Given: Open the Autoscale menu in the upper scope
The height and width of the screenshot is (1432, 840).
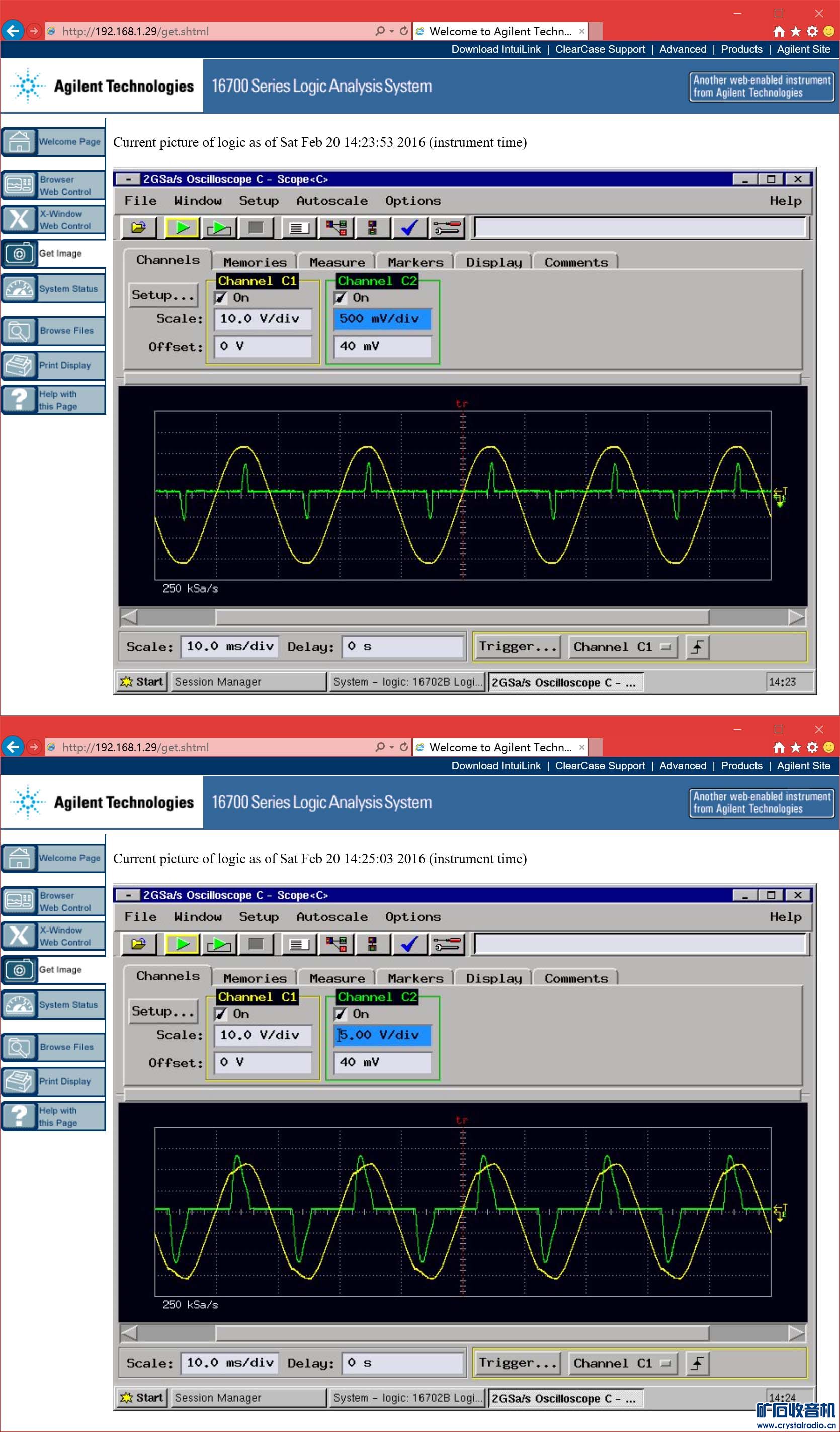Looking at the screenshot, I should point(332,201).
